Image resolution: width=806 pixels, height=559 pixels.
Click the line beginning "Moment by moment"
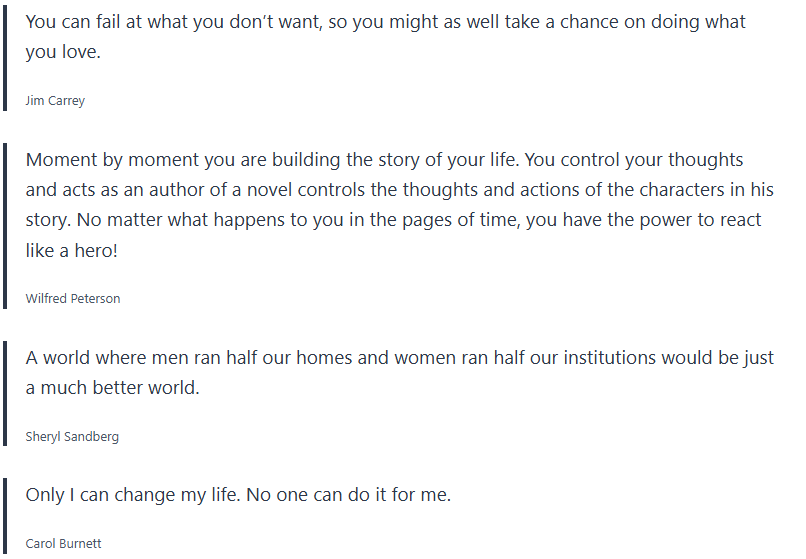coord(385,160)
